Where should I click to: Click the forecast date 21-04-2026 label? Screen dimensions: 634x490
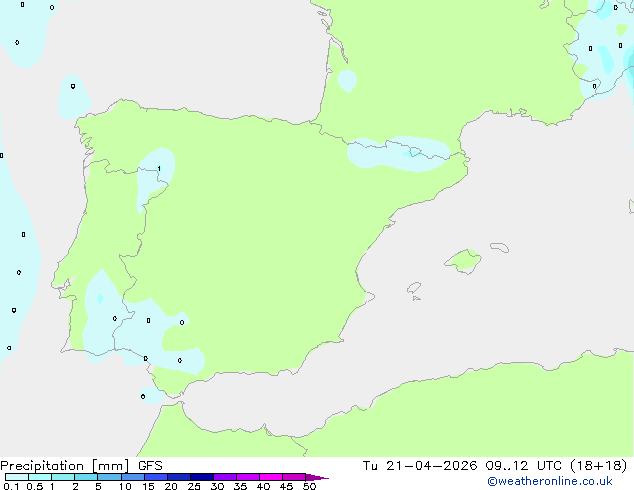point(431,466)
